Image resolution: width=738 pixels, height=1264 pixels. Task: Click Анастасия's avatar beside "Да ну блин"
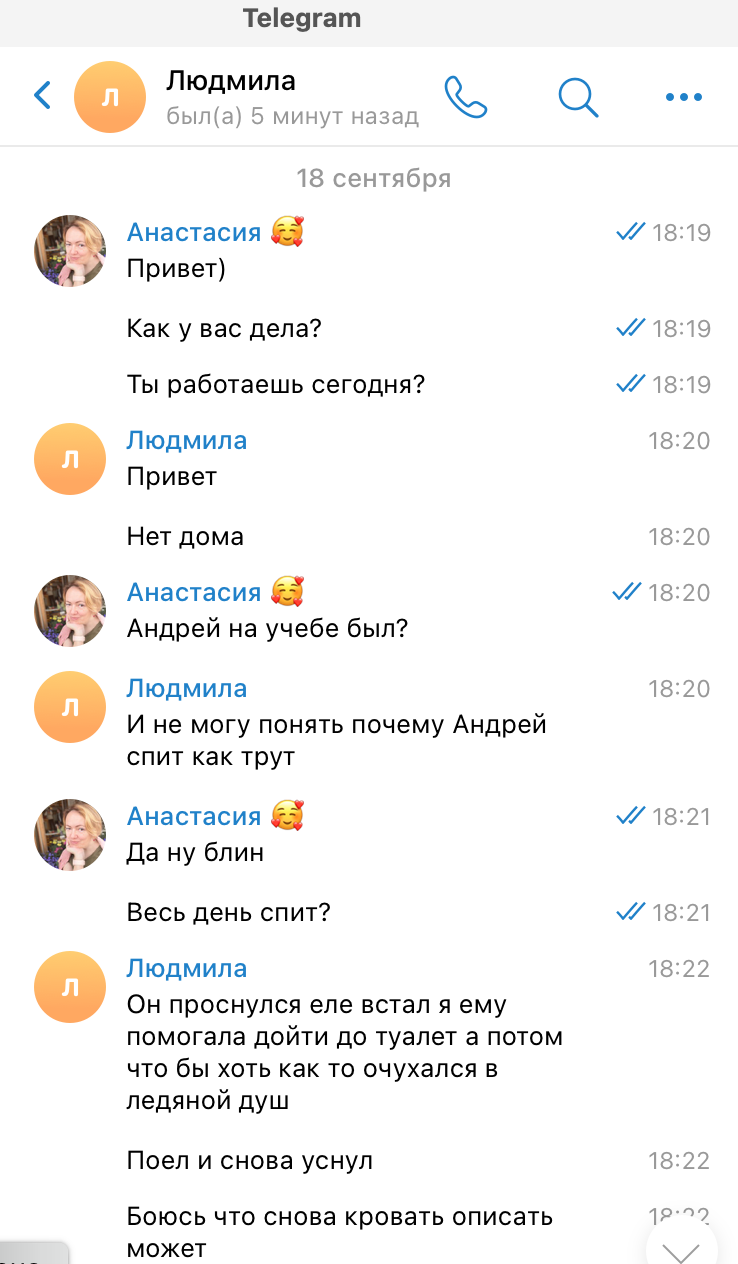coord(70,835)
